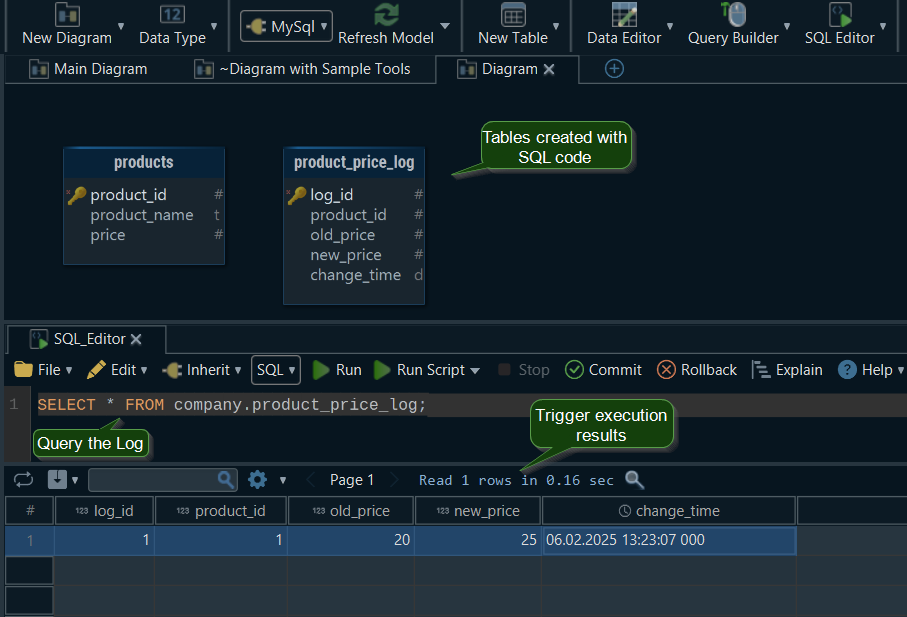Expand the New Diagram dropdown arrow

click(121, 26)
